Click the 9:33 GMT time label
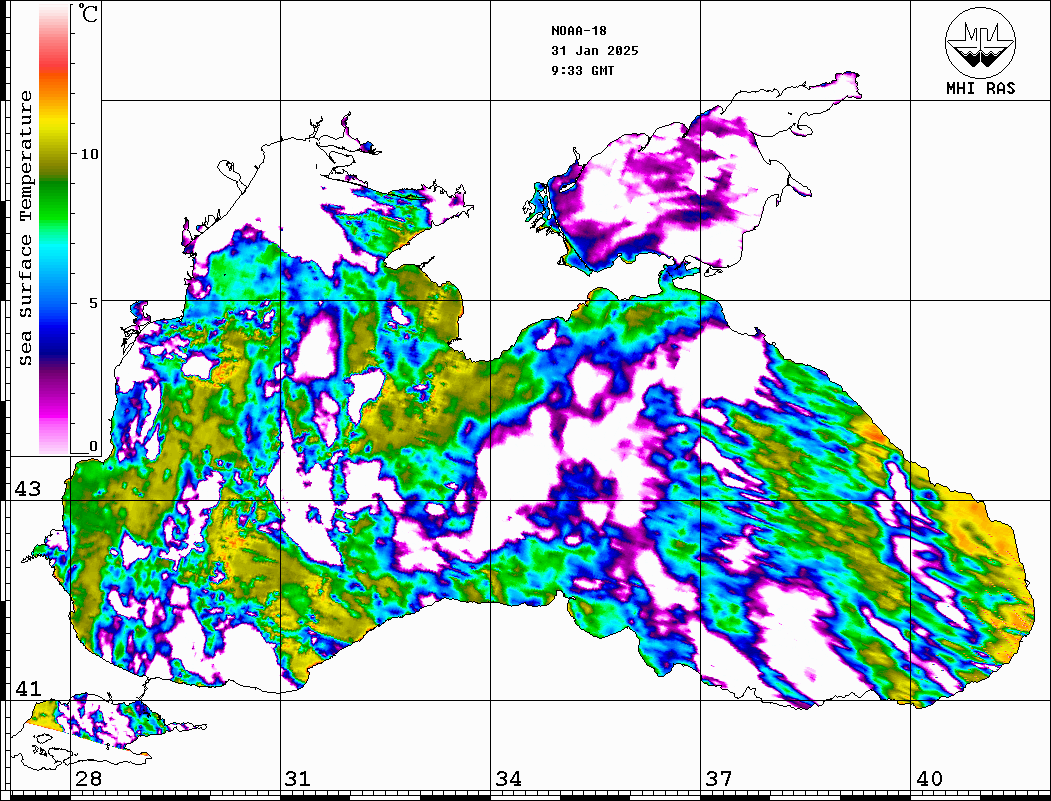The width and height of the screenshot is (1051, 801). coord(583,71)
